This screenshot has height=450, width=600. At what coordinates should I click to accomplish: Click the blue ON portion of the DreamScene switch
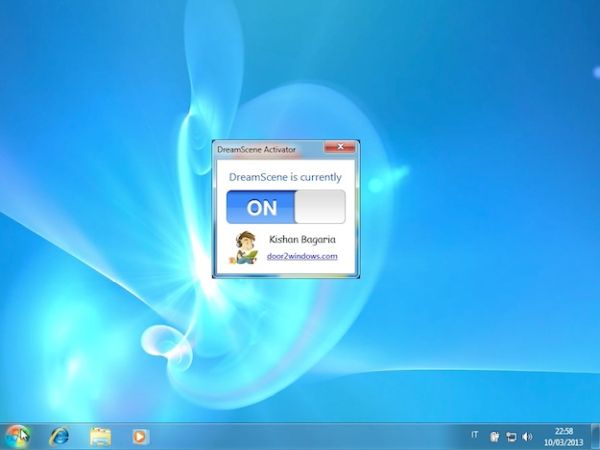pos(261,207)
